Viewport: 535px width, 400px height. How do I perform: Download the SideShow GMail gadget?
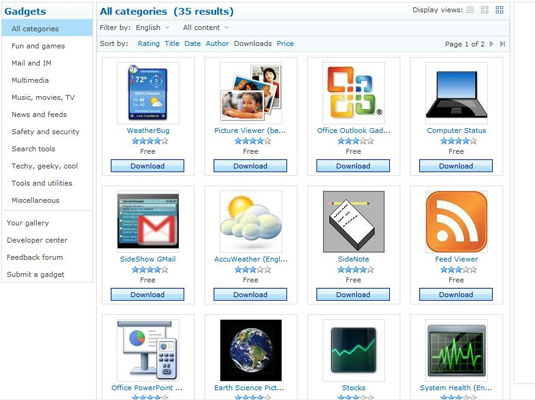[147, 295]
